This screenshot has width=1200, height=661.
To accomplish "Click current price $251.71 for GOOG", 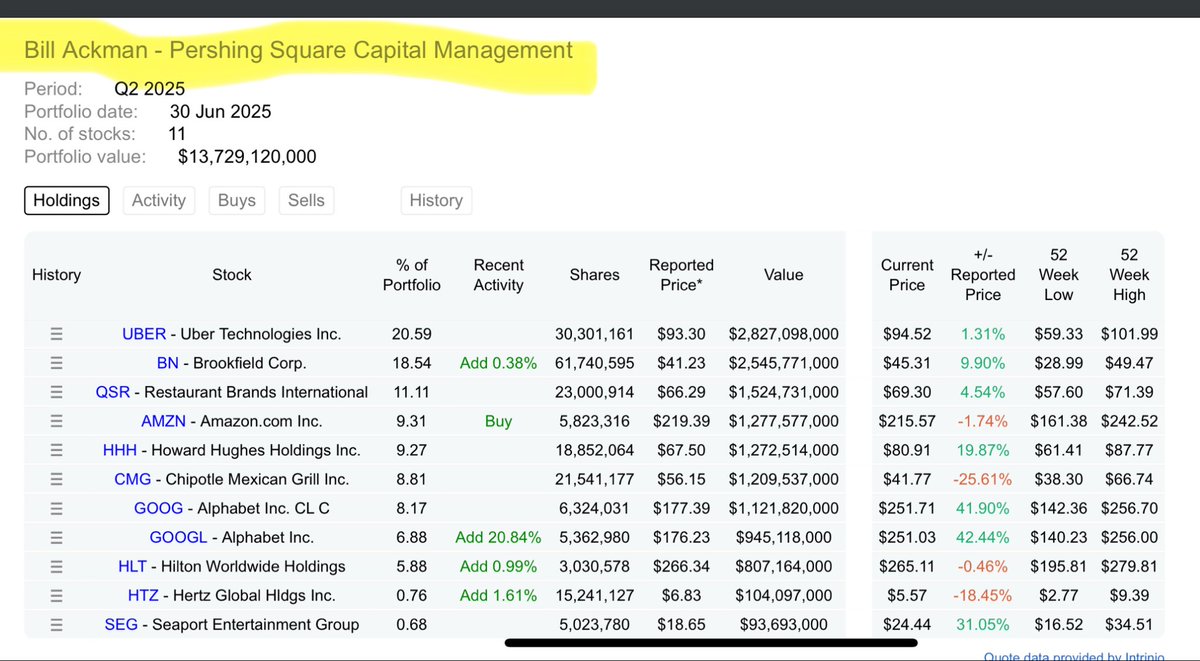I will point(907,508).
